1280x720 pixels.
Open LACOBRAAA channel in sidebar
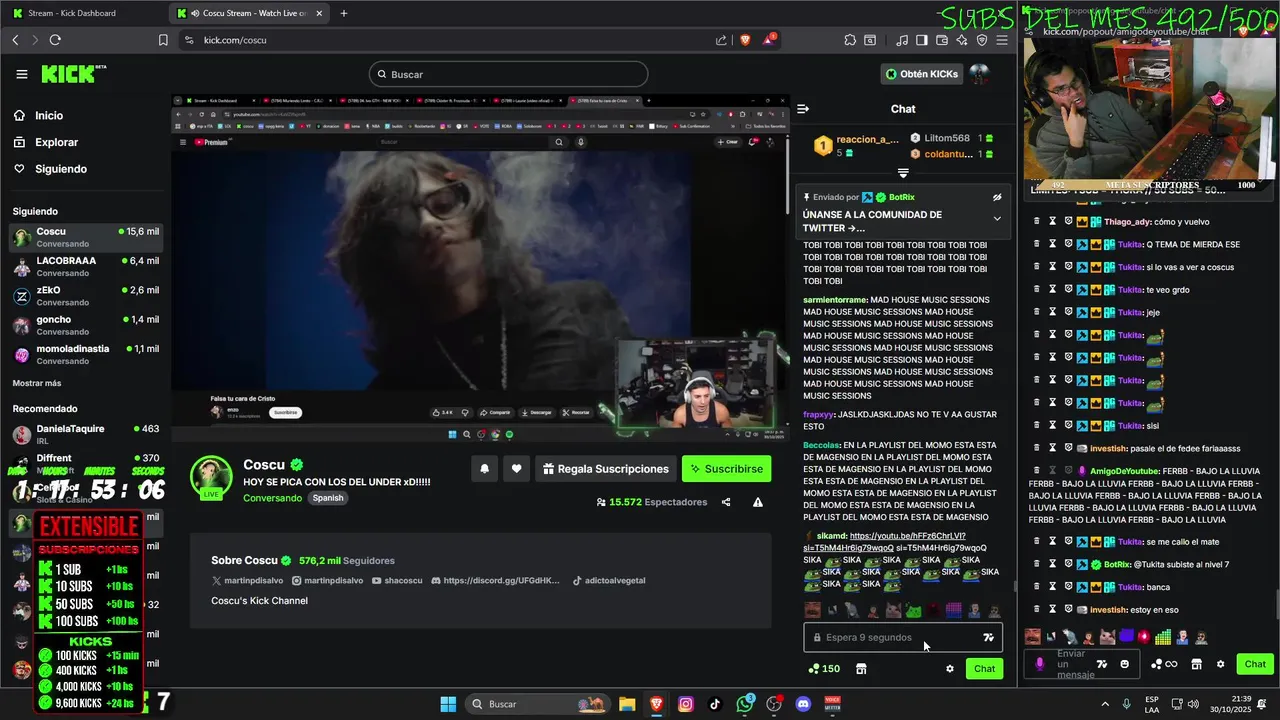pyautogui.click(x=85, y=267)
